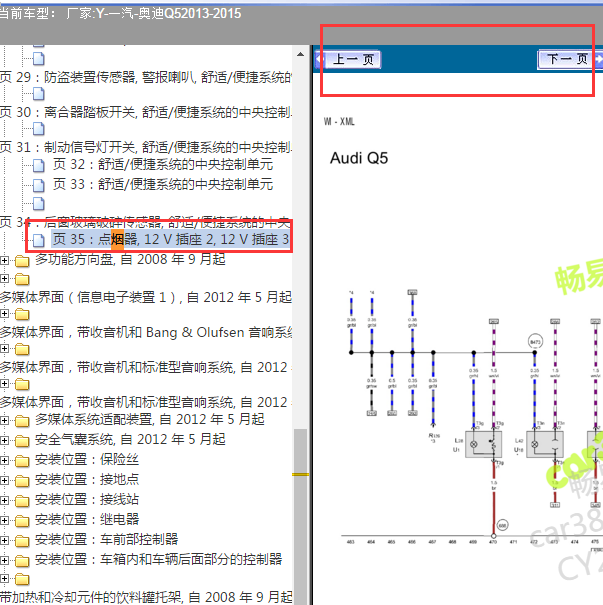Open 页 32：舒适/便捷系统的中央控制单元

pos(163,164)
